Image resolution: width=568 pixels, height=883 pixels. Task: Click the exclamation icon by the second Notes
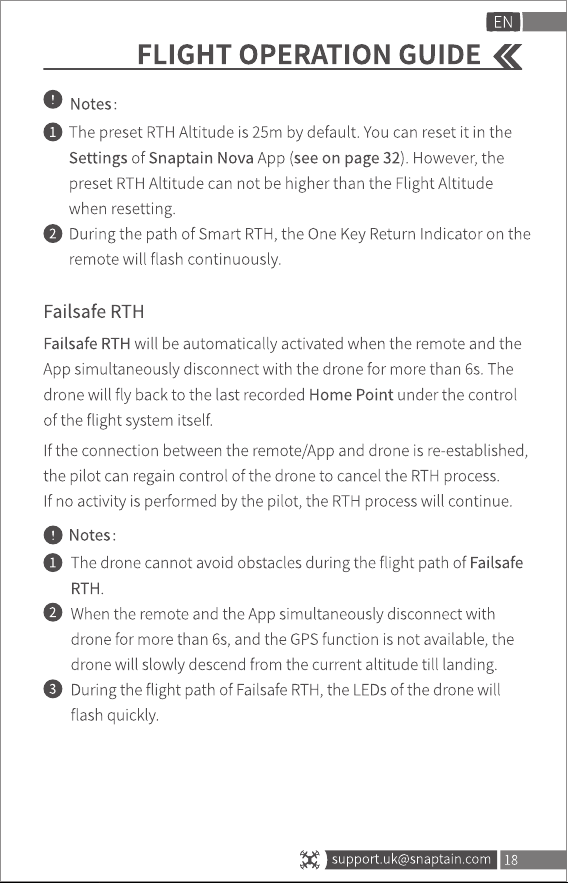53,534
